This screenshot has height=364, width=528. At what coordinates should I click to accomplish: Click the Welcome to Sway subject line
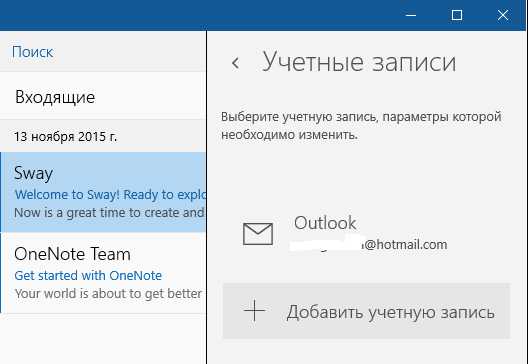[x=110, y=195]
